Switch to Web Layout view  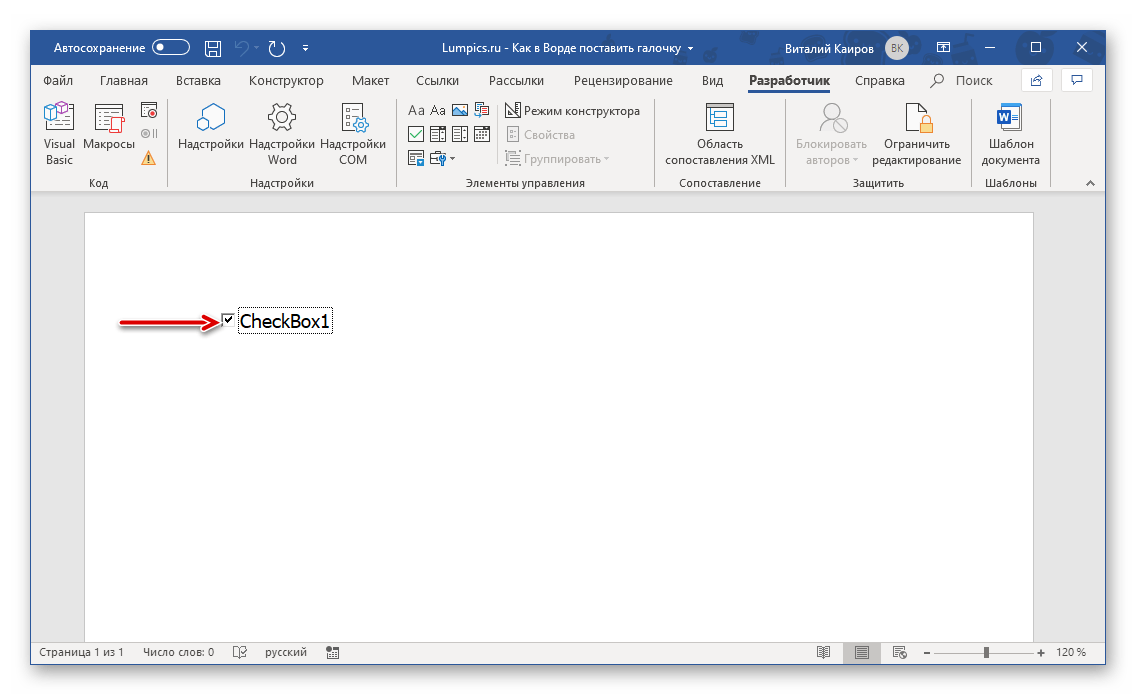pos(900,652)
